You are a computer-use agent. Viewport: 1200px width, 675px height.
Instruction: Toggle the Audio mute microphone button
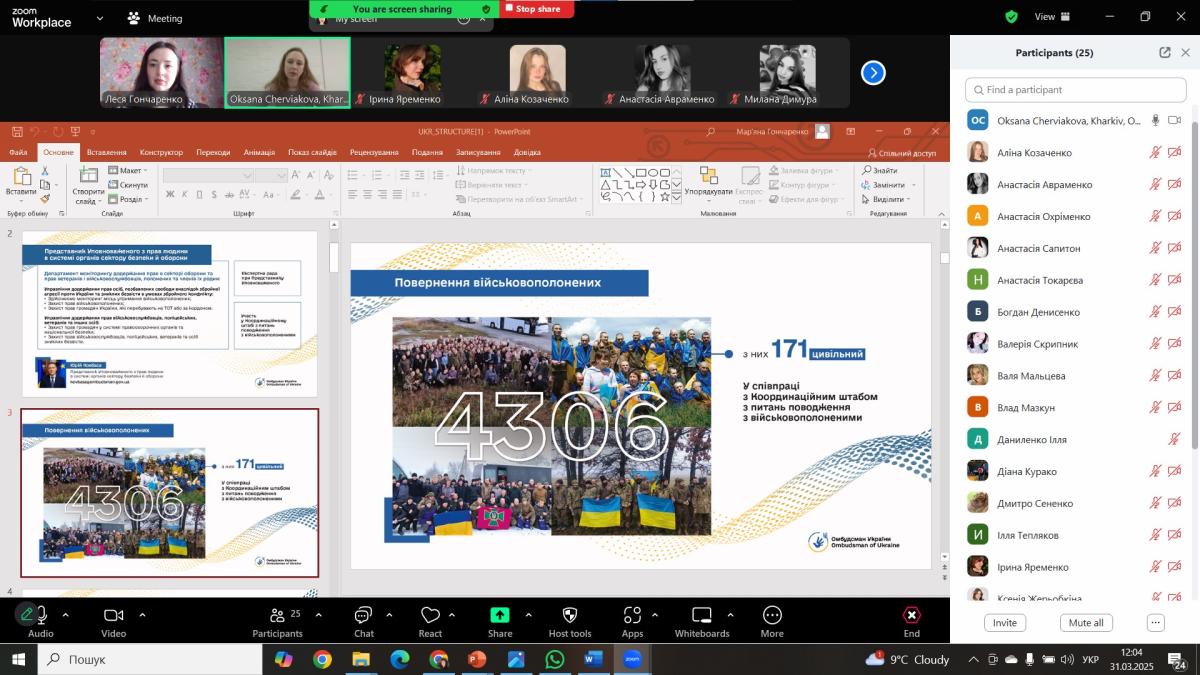tap(28, 615)
